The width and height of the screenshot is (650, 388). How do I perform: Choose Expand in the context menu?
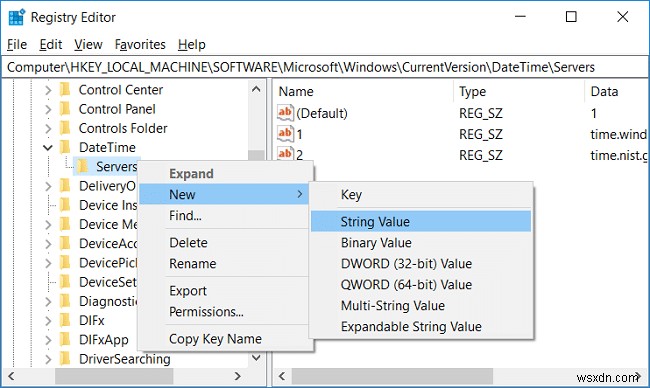pyautogui.click(x=226, y=174)
